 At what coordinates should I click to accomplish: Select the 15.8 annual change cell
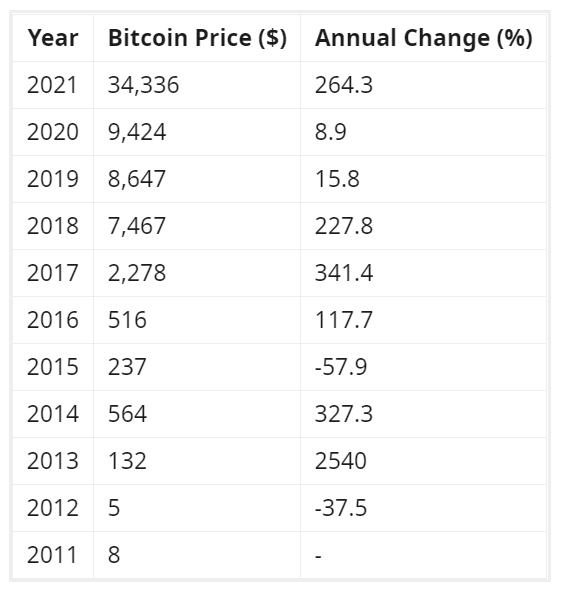tap(424, 179)
